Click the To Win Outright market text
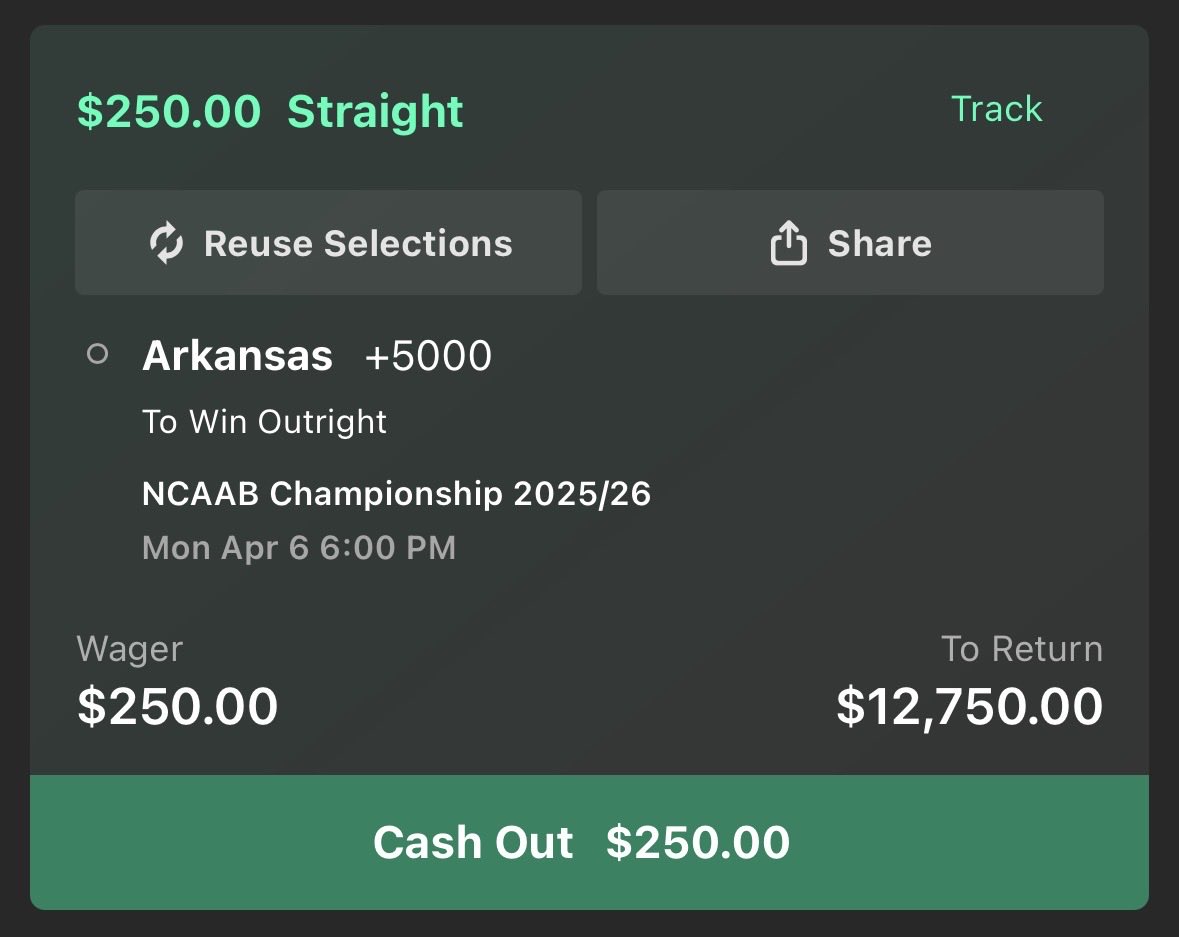The width and height of the screenshot is (1179, 937). click(x=264, y=422)
